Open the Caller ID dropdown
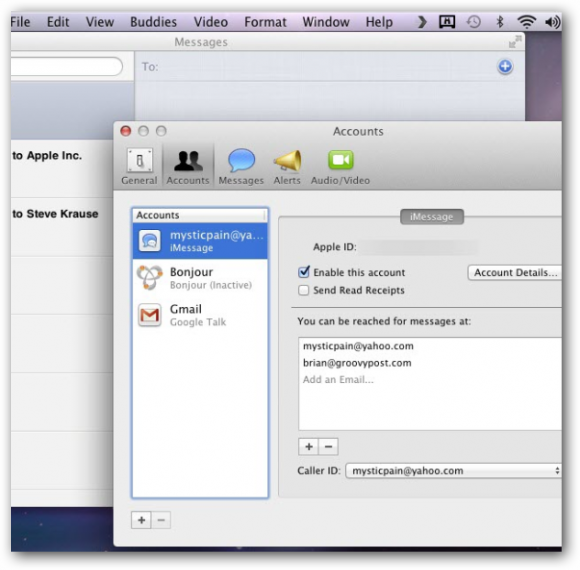 coord(453,471)
